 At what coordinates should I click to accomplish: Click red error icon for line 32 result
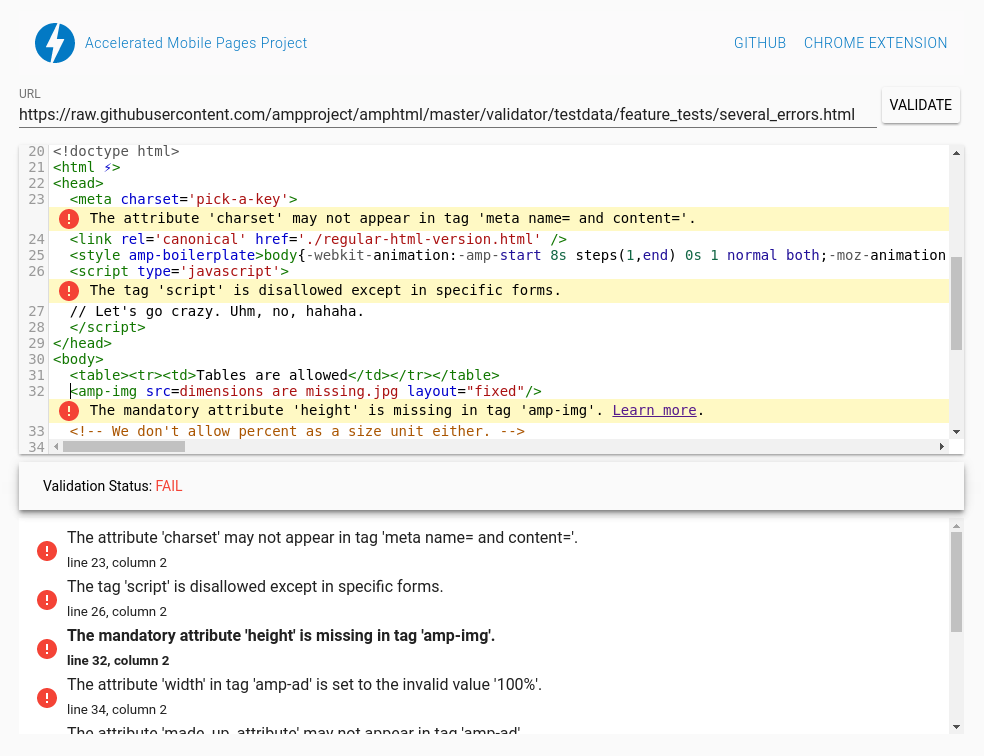tap(46, 649)
